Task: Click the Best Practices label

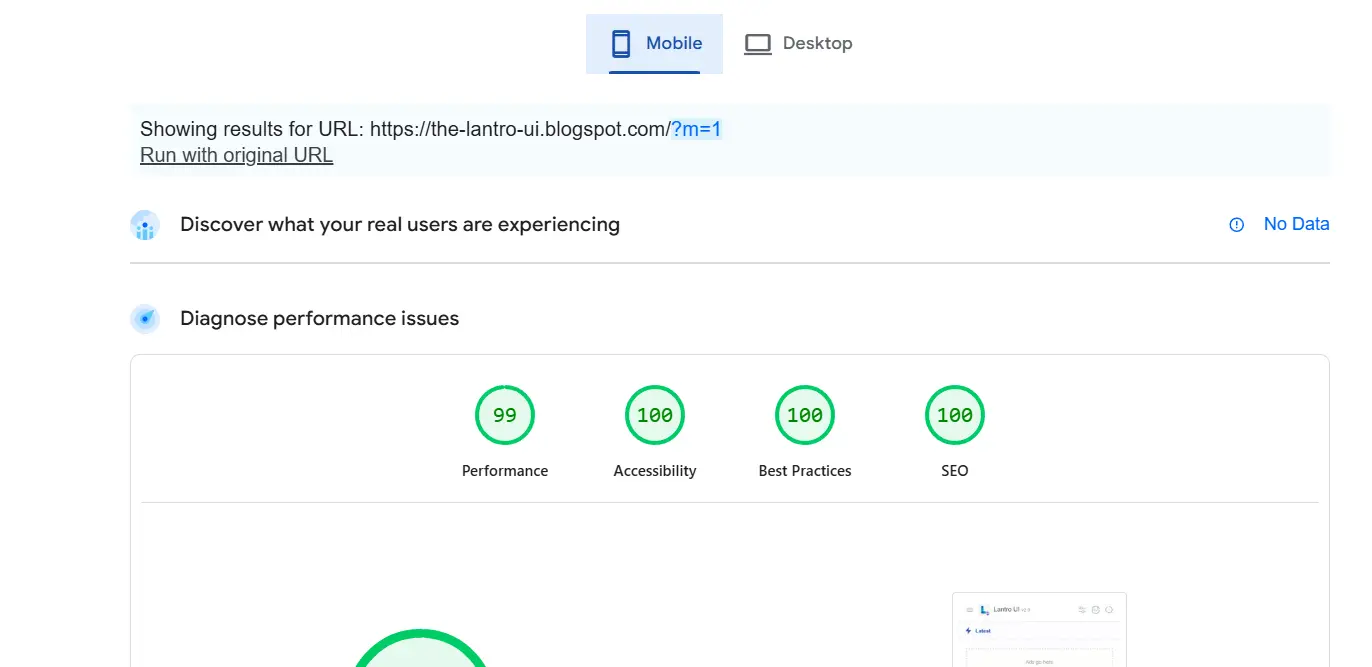Action: (x=805, y=471)
